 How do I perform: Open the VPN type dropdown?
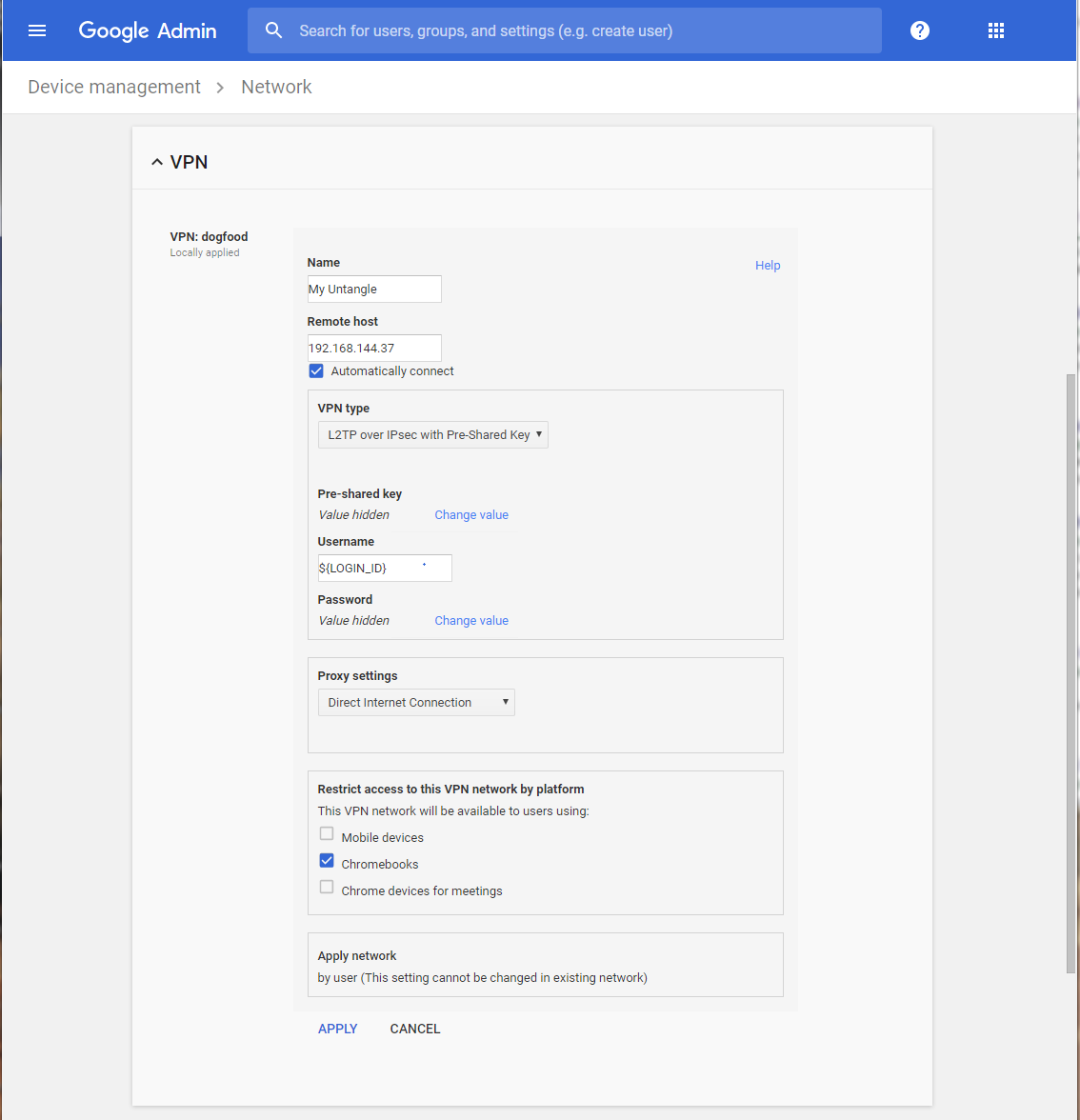(x=432, y=434)
